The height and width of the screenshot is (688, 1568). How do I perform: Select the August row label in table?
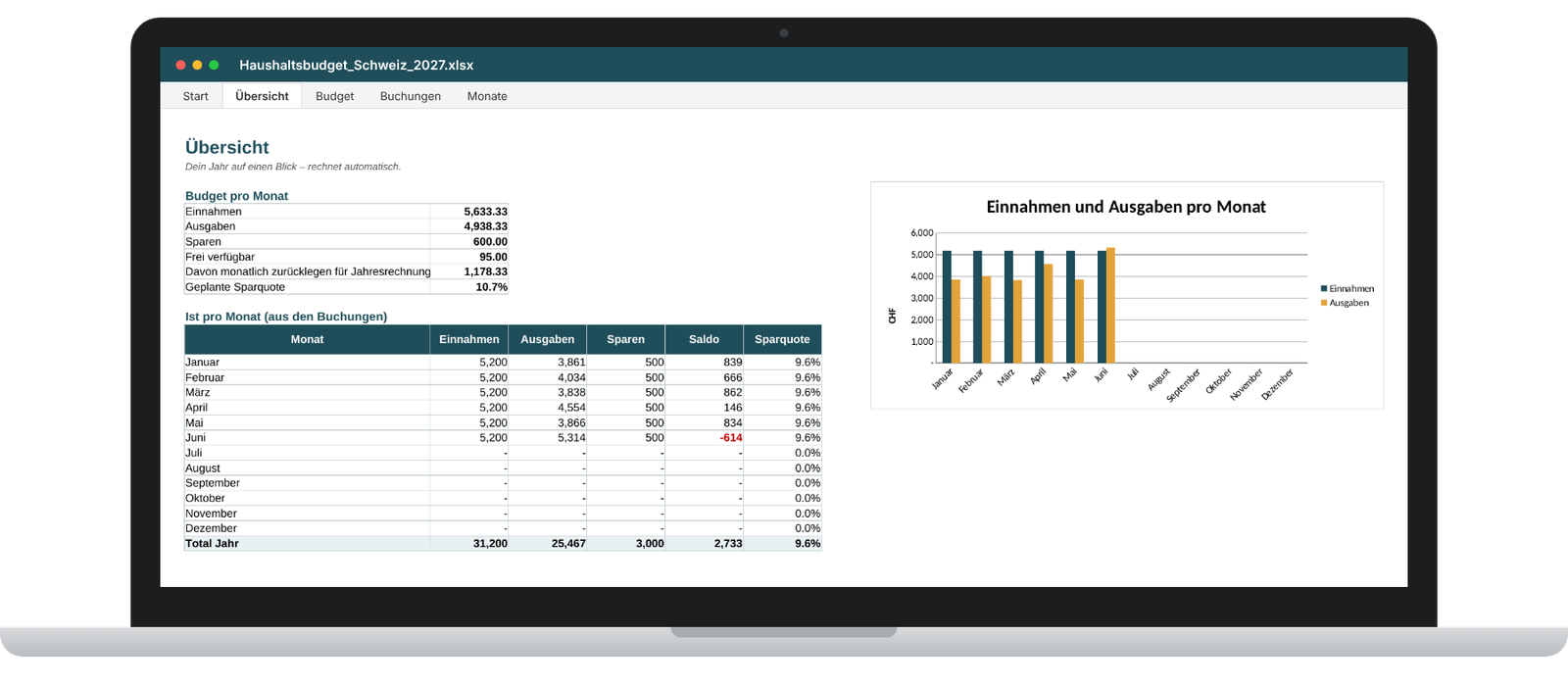203,468
